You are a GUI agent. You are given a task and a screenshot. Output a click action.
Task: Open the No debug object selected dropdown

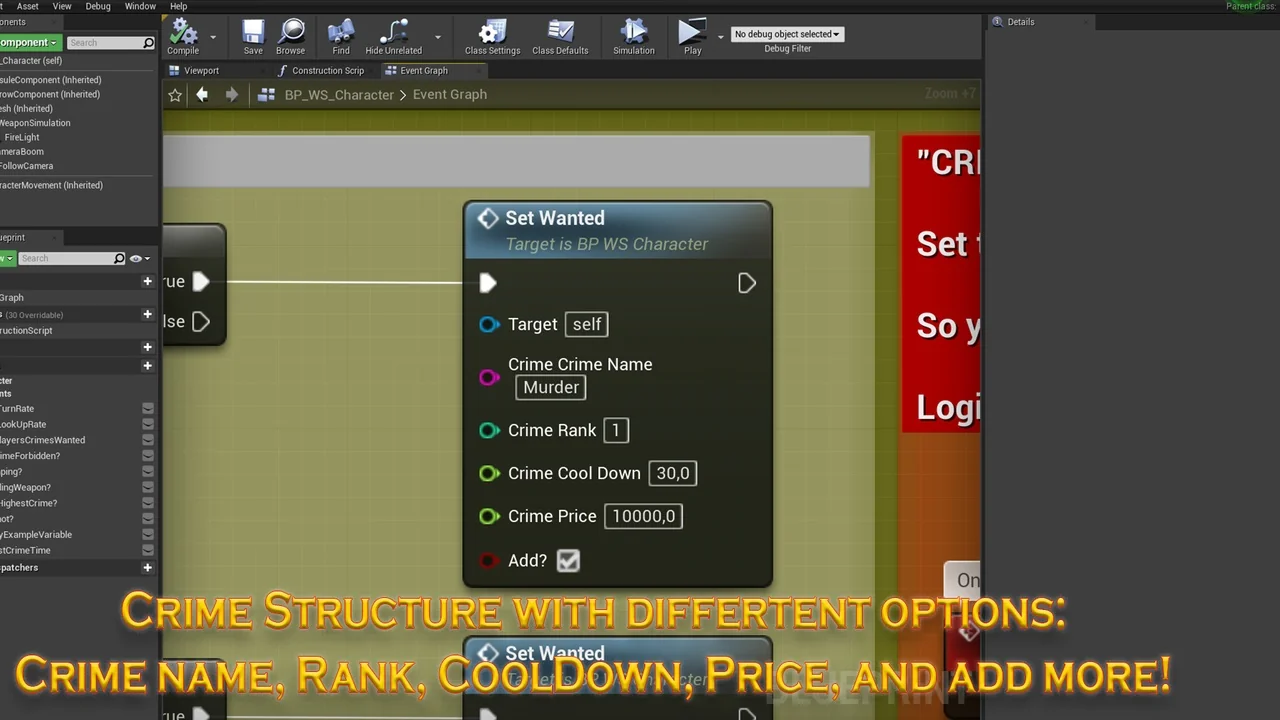pos(787,33)
